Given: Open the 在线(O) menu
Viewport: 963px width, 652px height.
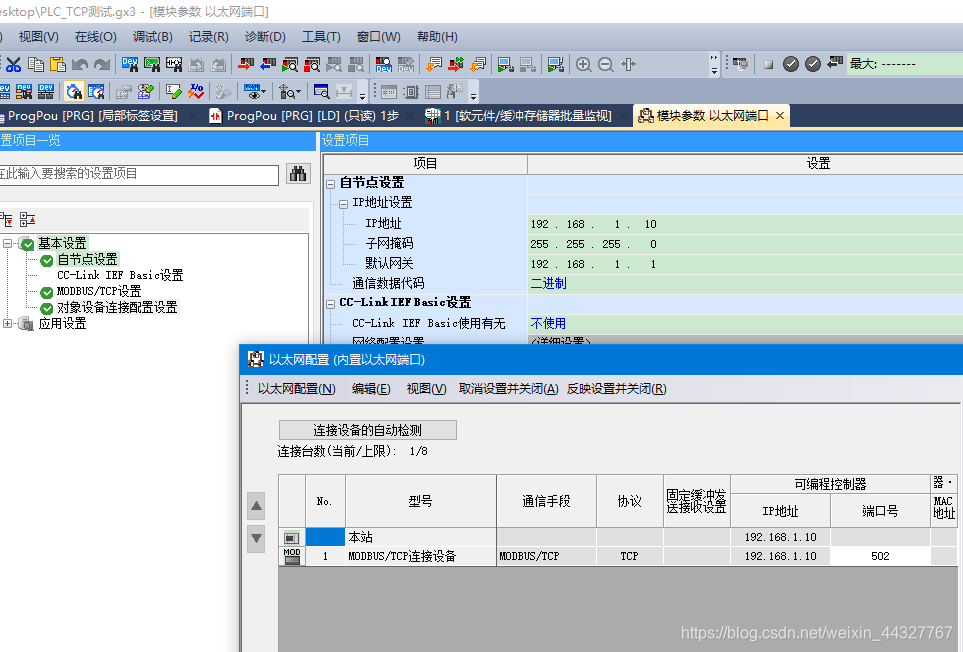Looking at the screenshot, I should click(x=95, y=37).
